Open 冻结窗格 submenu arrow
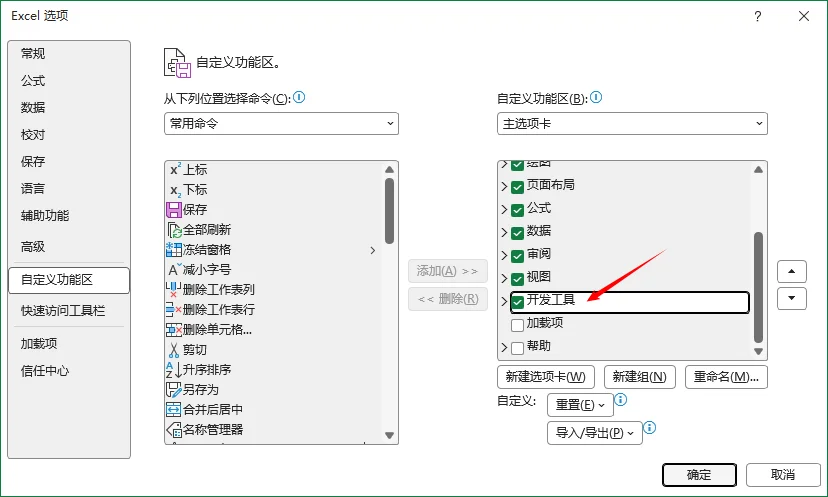The height and width of the screenshot is (497, 828). 373,250
